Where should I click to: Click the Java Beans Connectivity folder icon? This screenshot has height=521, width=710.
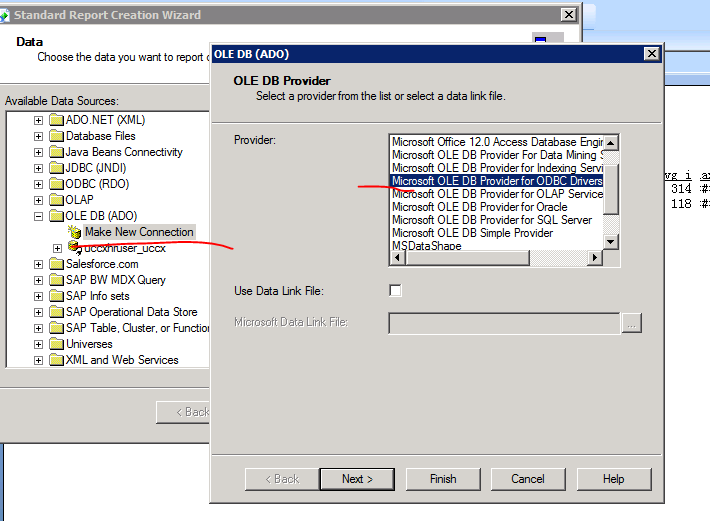pyautogui.click(x=57, y=152)
